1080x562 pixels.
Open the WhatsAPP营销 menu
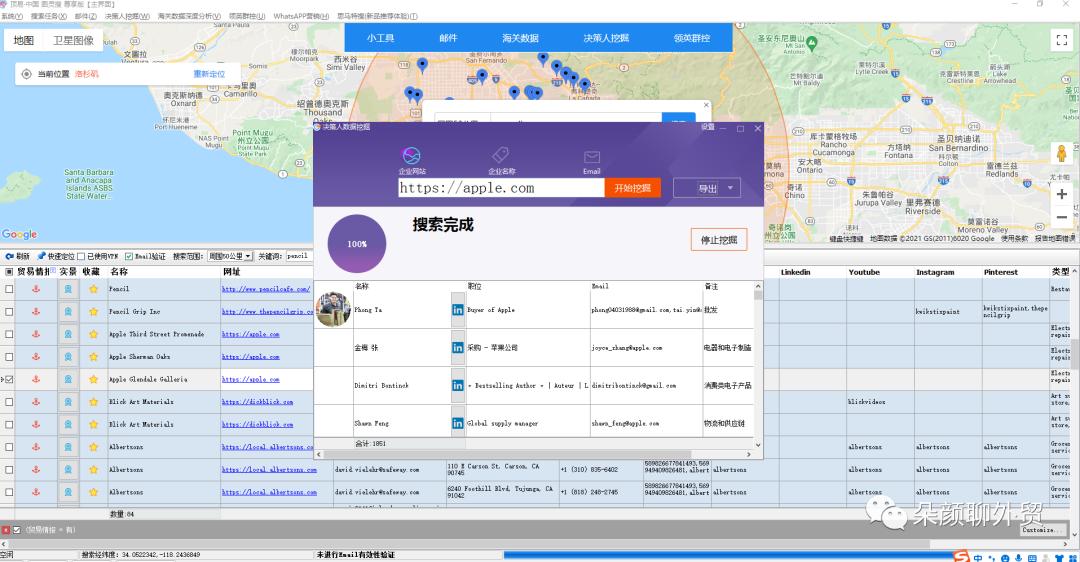tap(301, 16)
